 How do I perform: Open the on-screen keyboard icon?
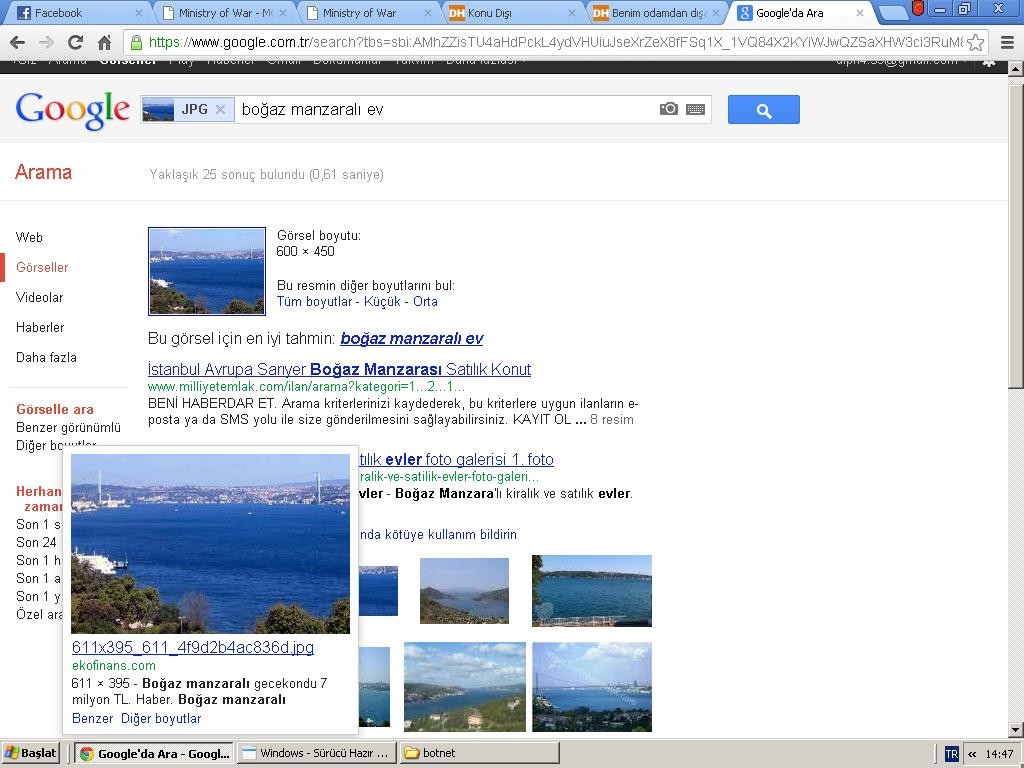click(x=696, y=109)
